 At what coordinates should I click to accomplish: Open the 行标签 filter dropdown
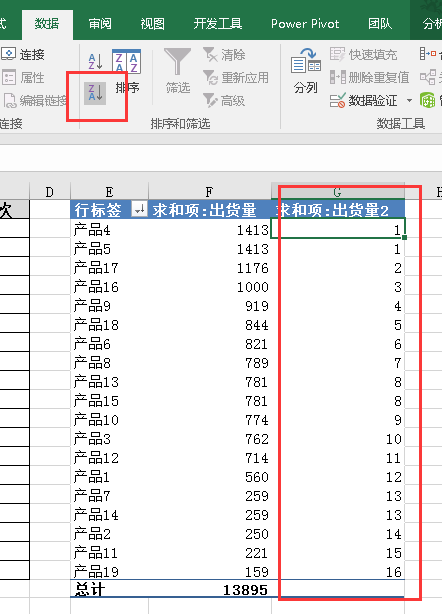point(139,209)
